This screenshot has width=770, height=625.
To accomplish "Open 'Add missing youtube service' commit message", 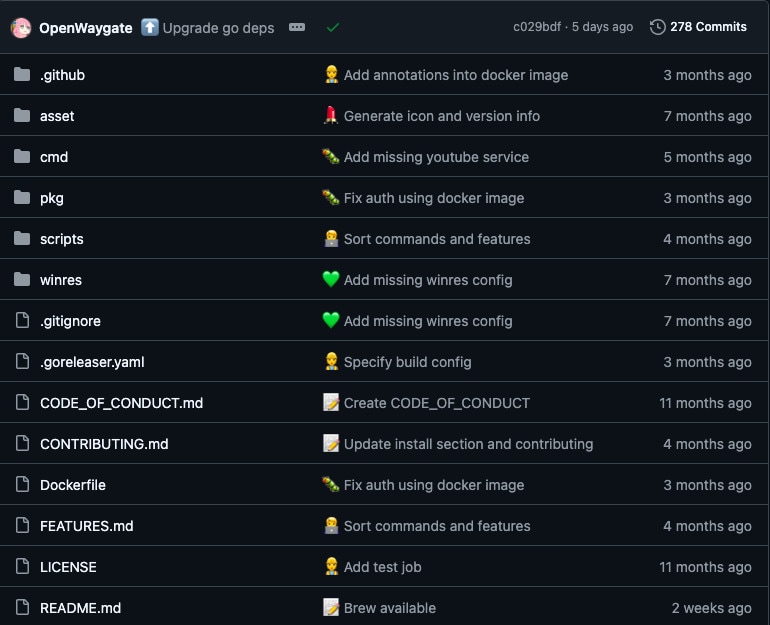I will point(436,157).
